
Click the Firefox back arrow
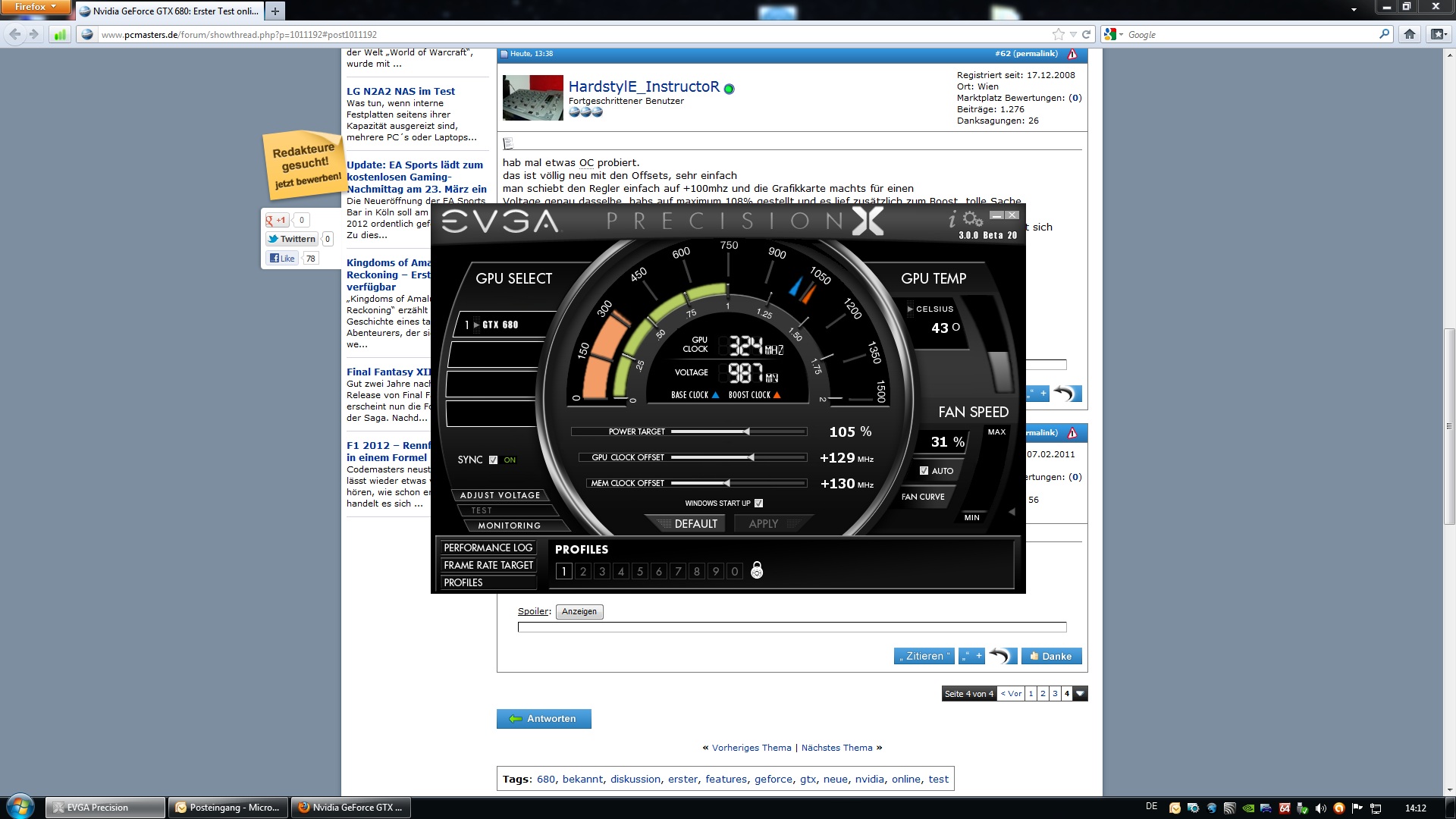pyautogui.click(x=15, y=34)
